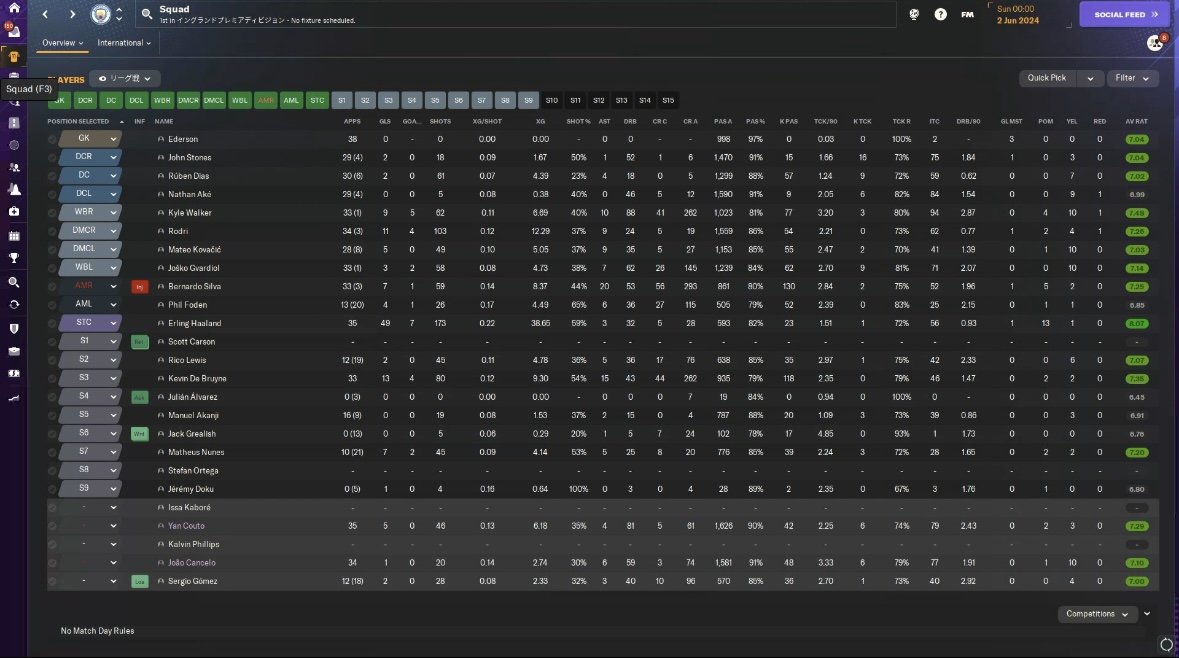The height and width of the screenshot is (658, 1179).
Task: Tick the selection circle for Erling Haaland
Action: (x=52, y=323)
